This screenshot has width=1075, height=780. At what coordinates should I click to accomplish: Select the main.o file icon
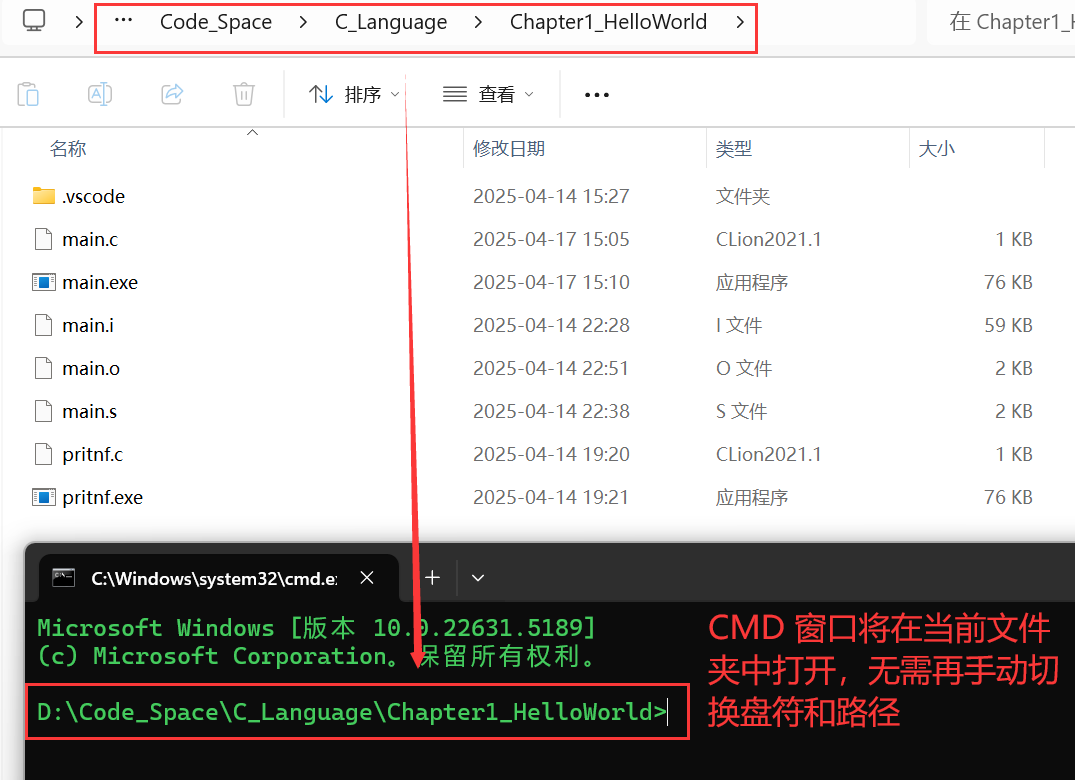pyautogui.click(x=43, y=368)
